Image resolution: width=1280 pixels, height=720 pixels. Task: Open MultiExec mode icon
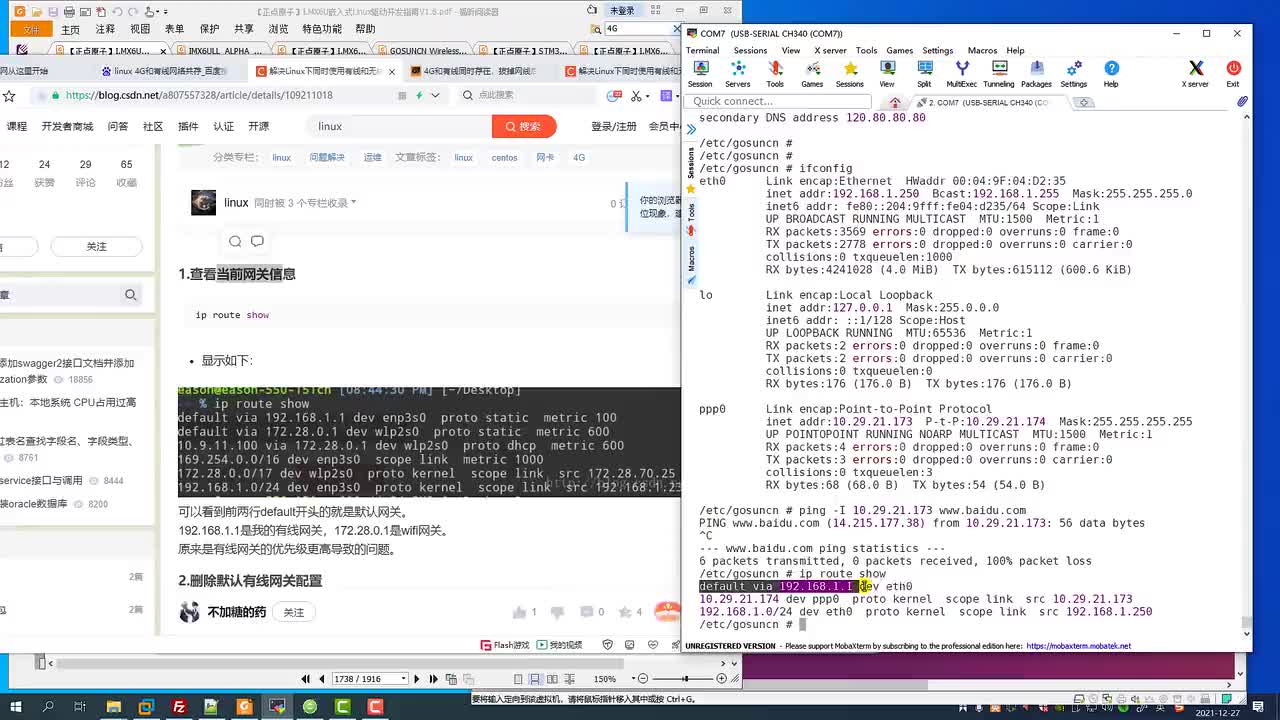pyautogui.click(x=961, y=73)
